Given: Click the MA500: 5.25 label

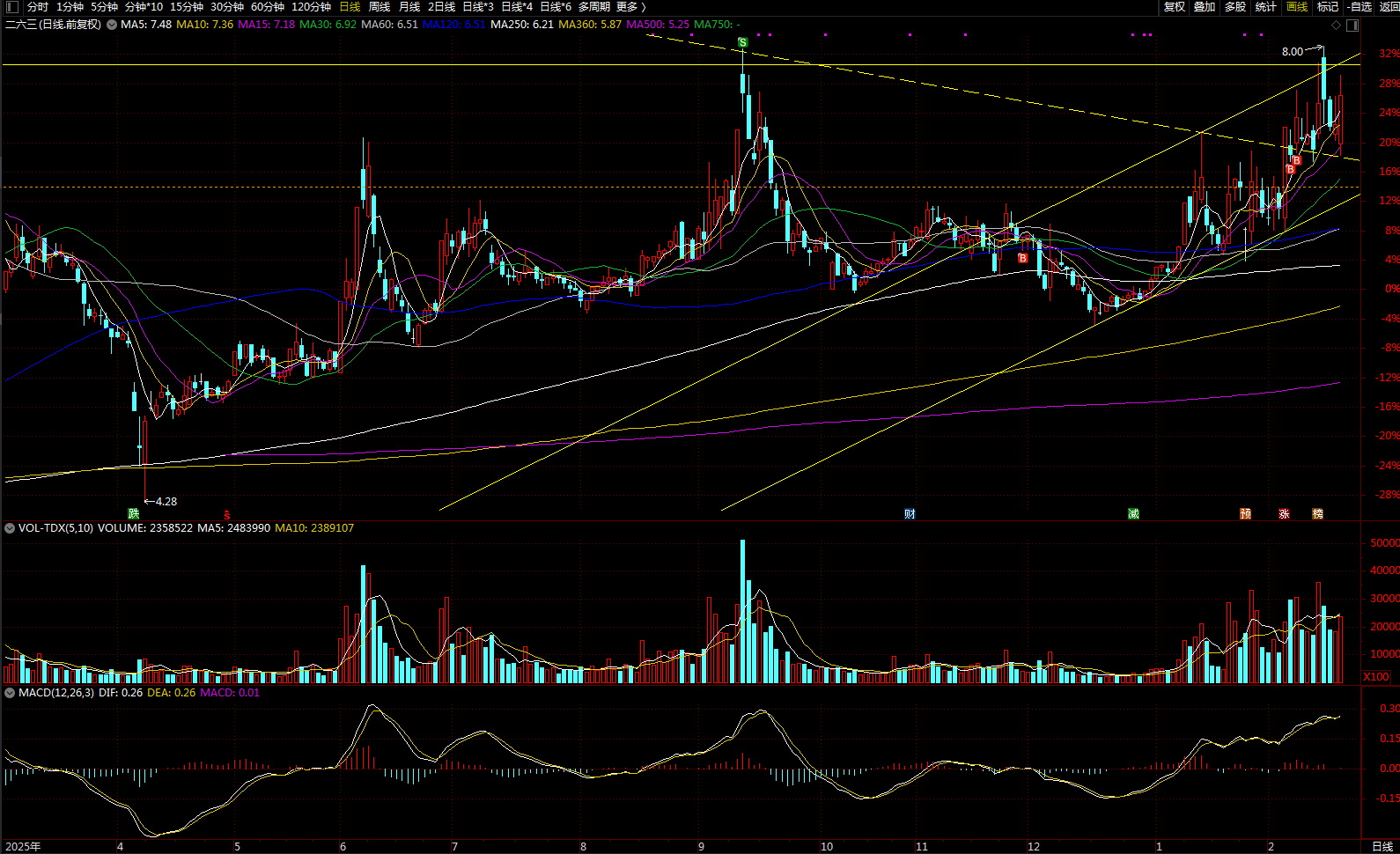Looking at the screenshot, I should [658, 25].
